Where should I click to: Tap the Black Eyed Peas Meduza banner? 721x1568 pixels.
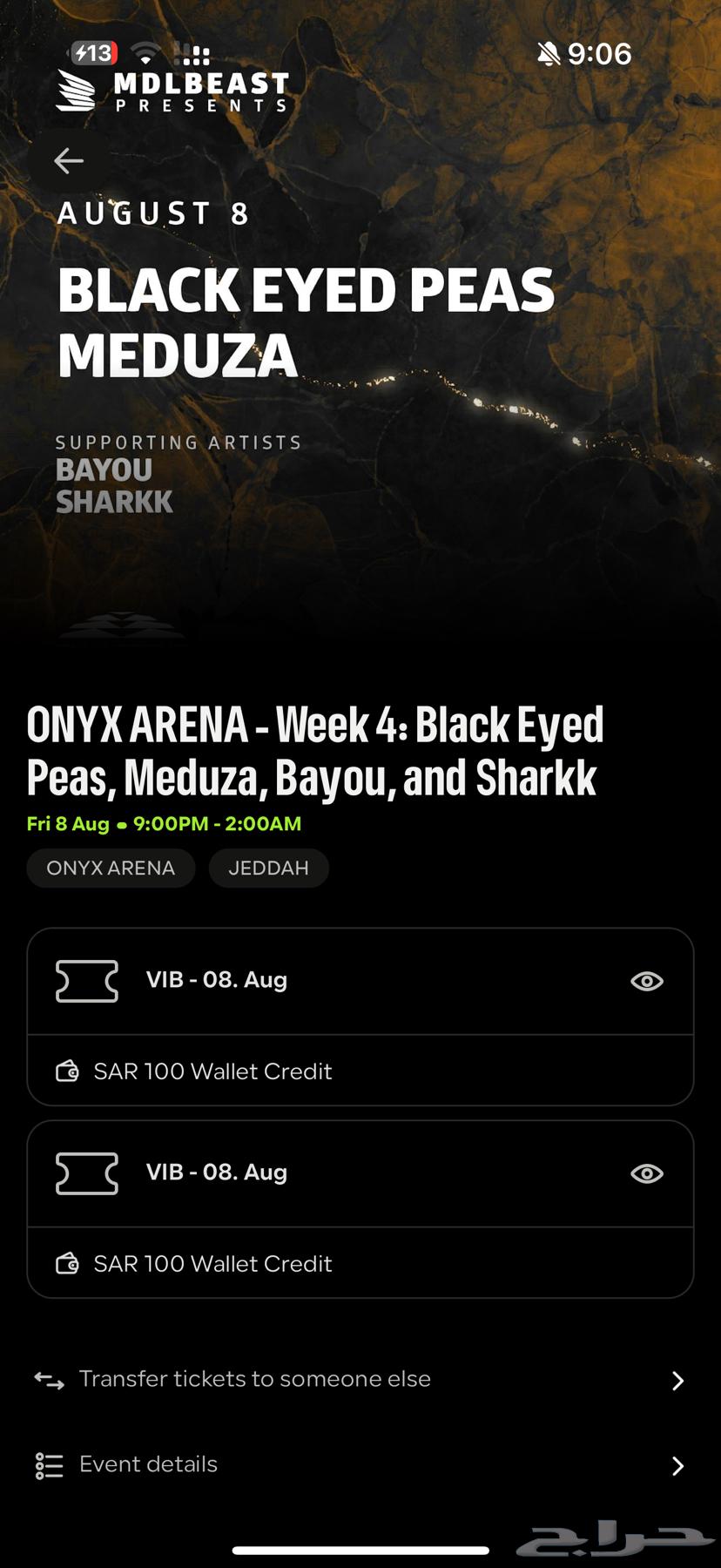306,322
